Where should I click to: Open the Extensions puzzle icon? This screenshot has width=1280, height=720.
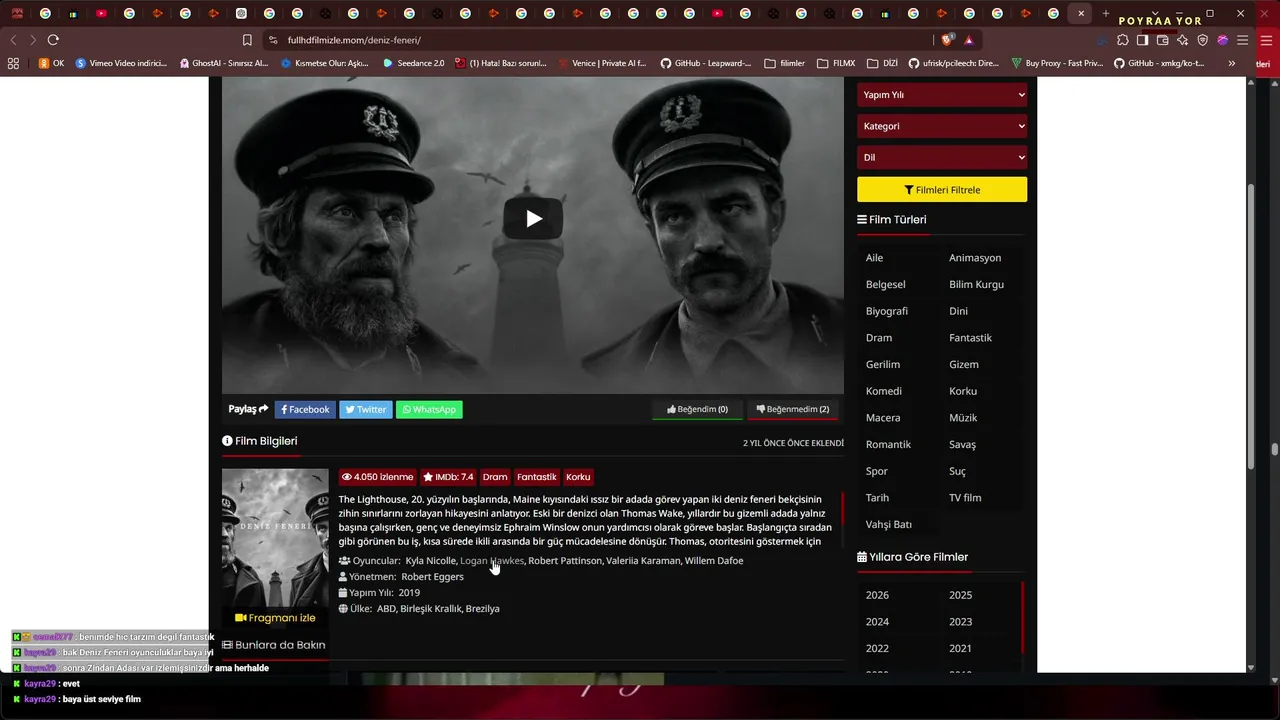pyautogui.click(x=1123, y=40)
